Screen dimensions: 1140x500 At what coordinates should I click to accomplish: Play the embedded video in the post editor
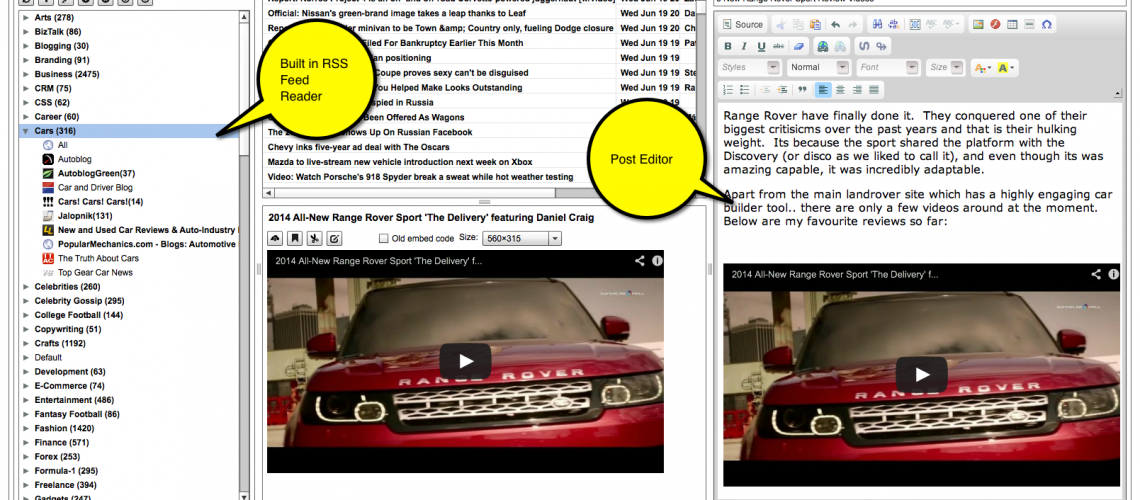tap(921, 374)
